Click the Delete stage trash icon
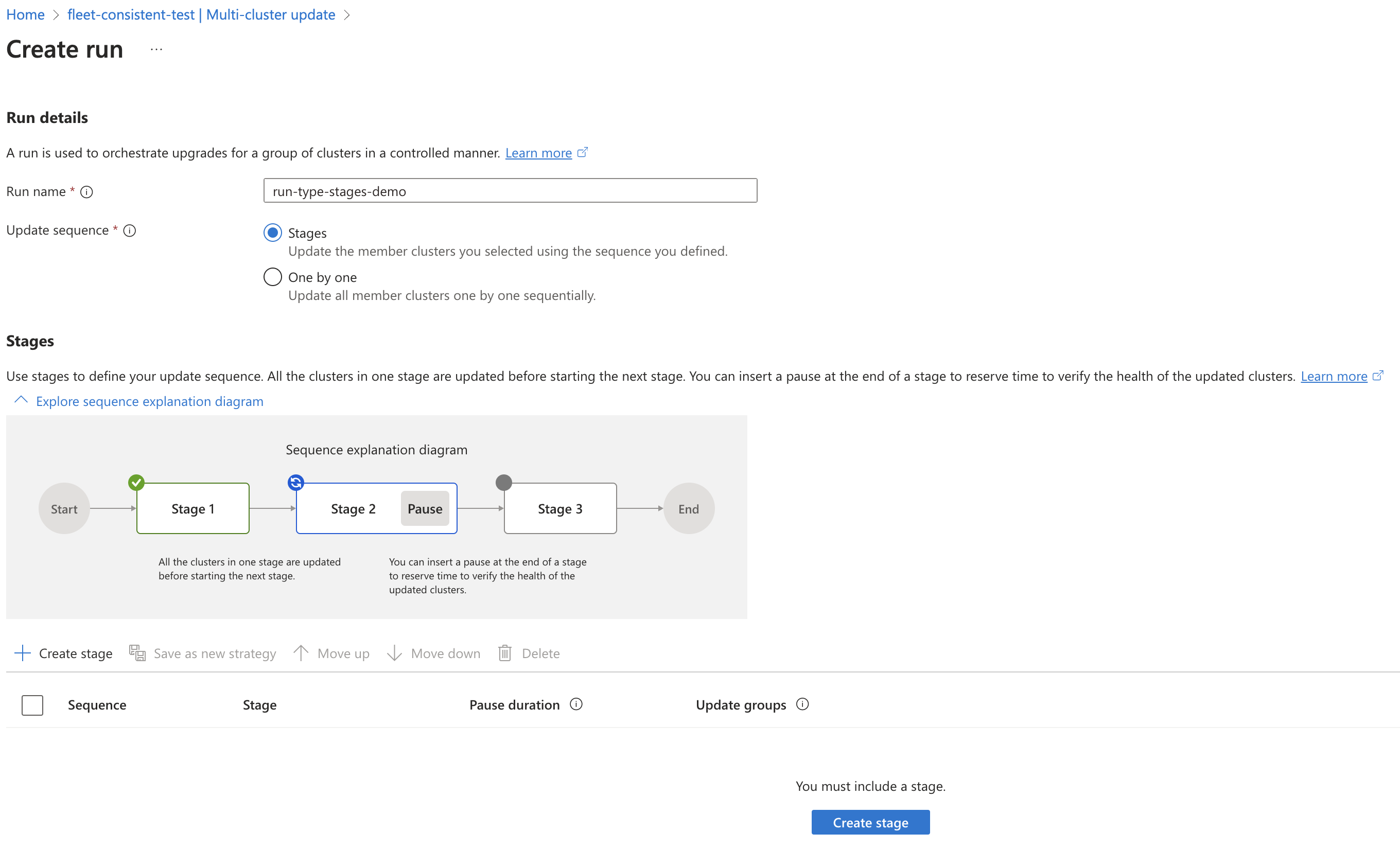This screenshot has height=850, width=1400. click(505, 653)
